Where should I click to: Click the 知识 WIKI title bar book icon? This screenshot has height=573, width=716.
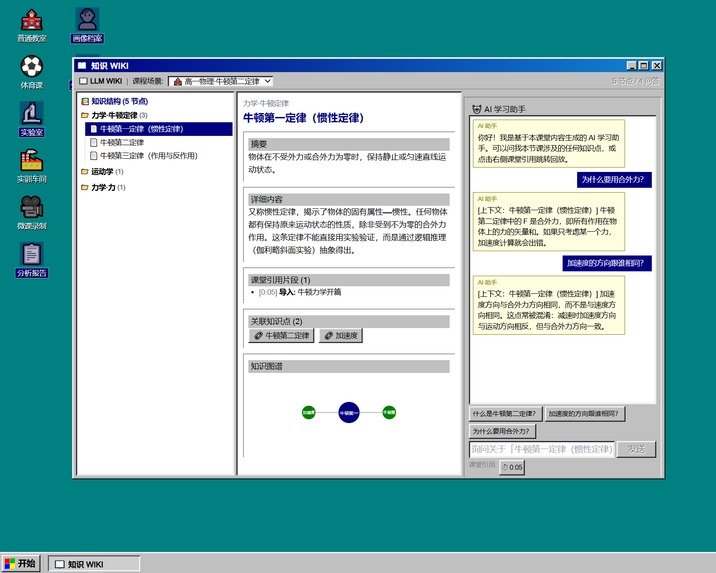[x=82, y=66]
